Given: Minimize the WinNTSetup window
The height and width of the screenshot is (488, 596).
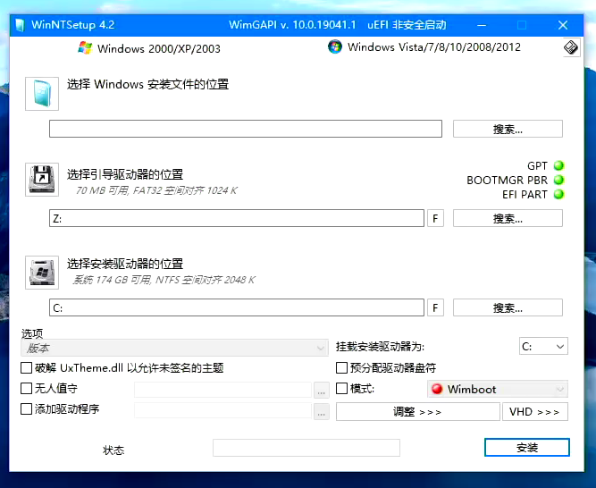Looking at the screenshot, I should [482, 25].
